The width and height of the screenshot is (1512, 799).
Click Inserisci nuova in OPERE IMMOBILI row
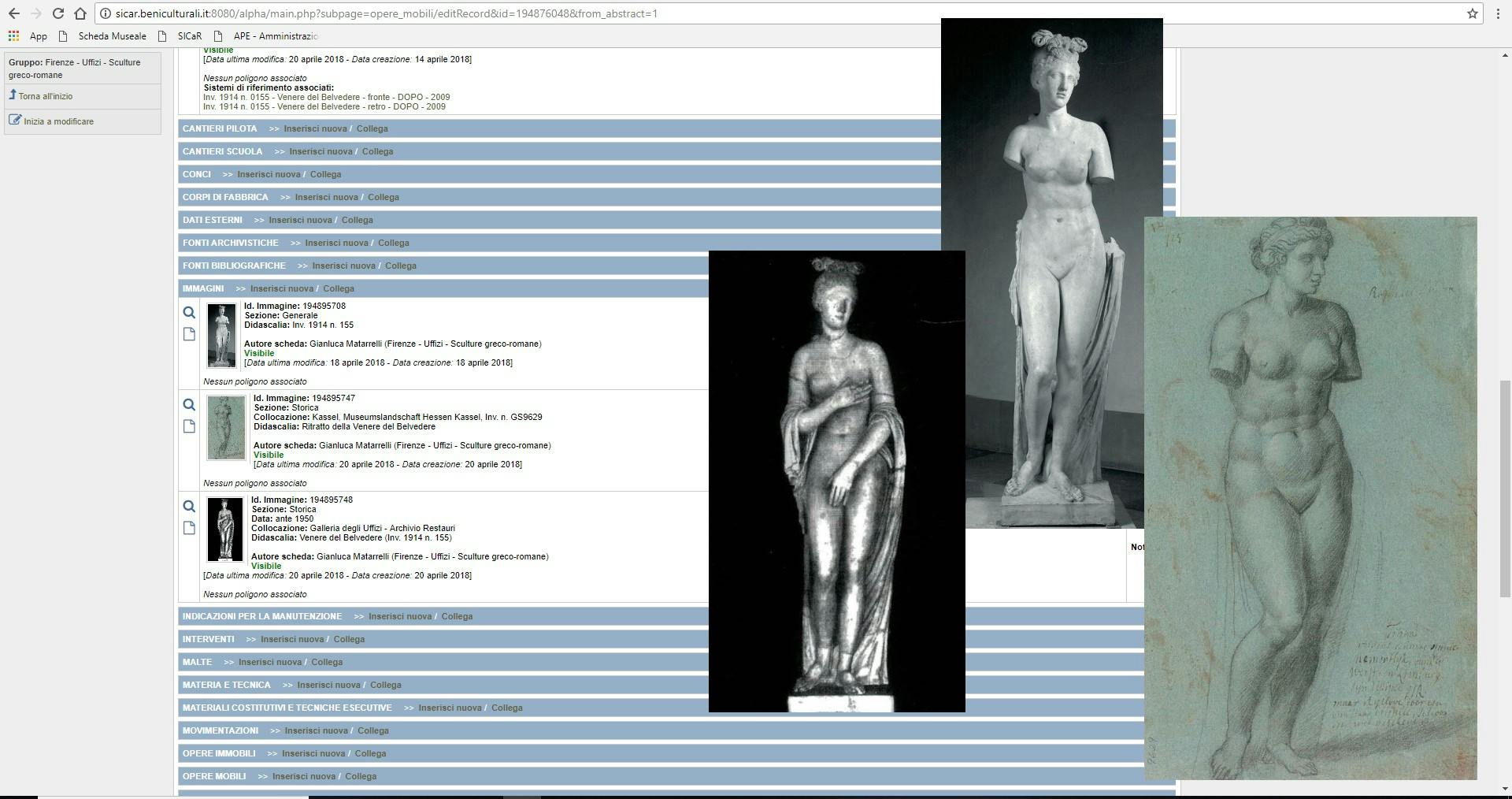(x=313, y=753)
